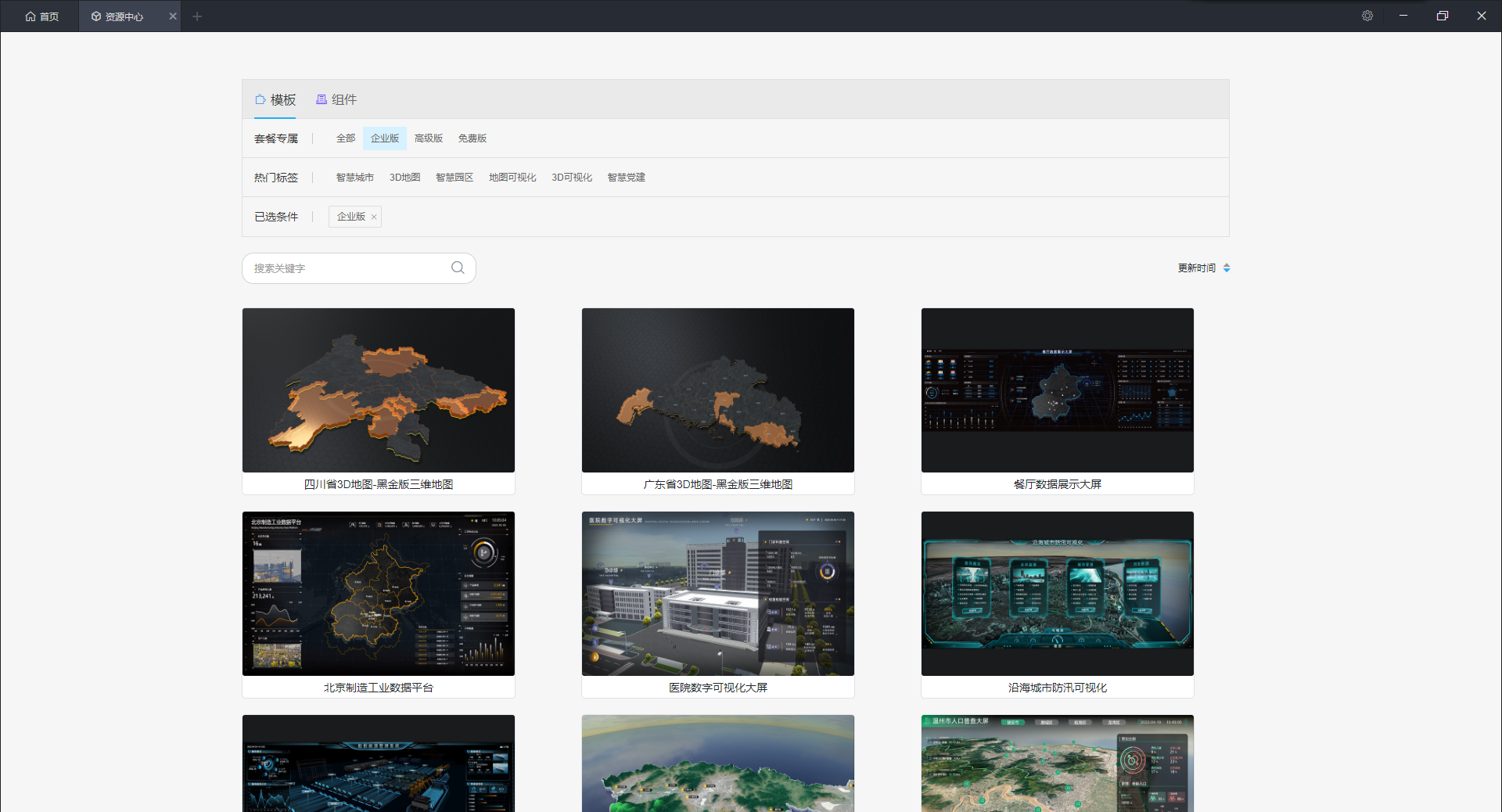Image resolution: width=1502 pixels, height=812 pixels.
Task: Click the 沿海城市防汛可视化 title text
Action: 1058,688
